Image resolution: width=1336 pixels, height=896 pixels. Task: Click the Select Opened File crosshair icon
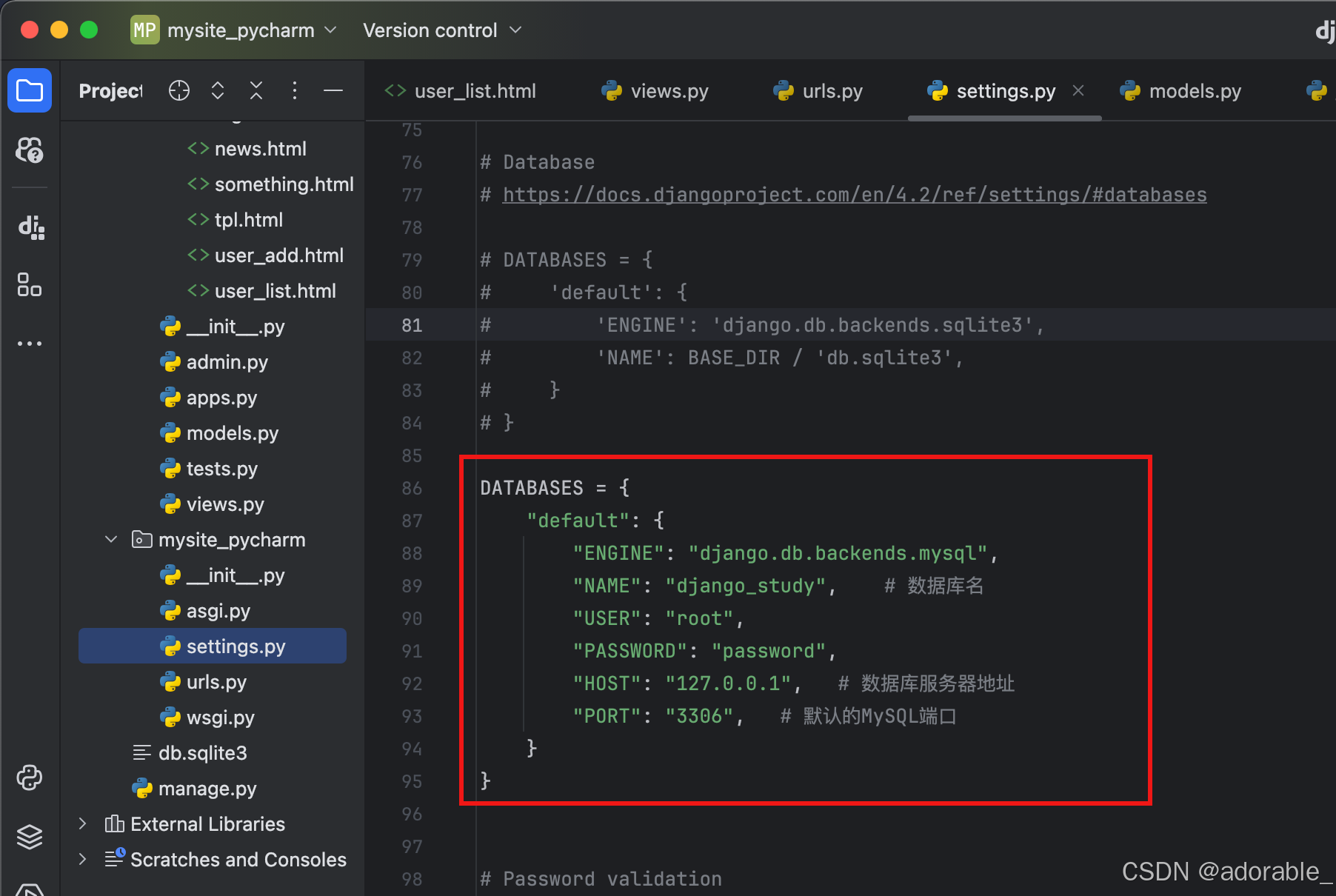[179, 90]
